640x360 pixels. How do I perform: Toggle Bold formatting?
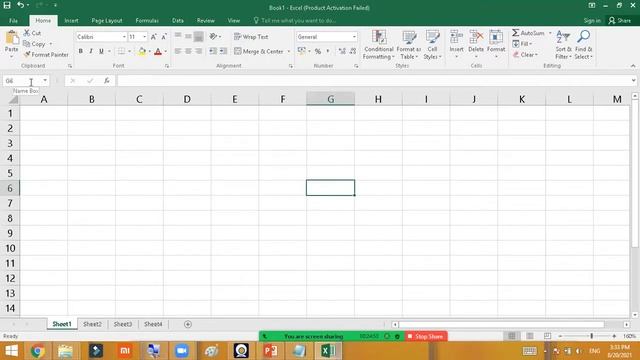tap(80, 51)
